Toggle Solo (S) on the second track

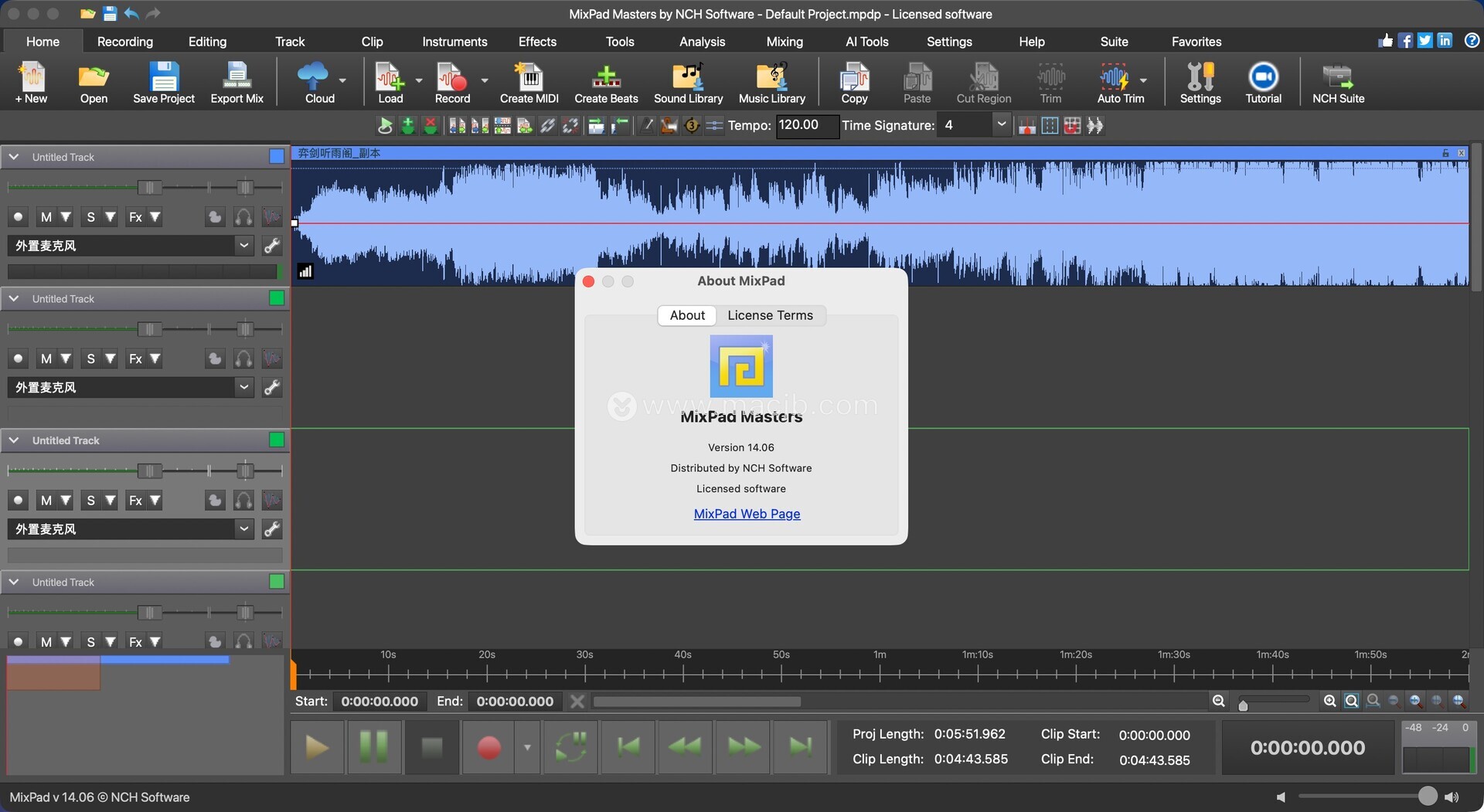(x=91, y=358)
